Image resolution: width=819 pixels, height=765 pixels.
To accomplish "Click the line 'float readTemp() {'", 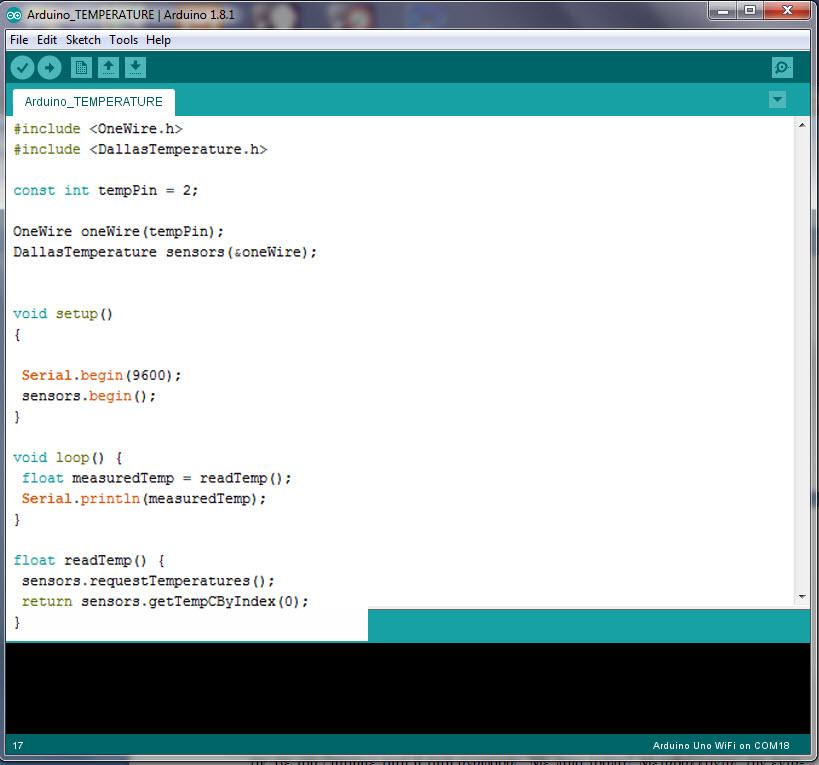I will tap(89, 561).
